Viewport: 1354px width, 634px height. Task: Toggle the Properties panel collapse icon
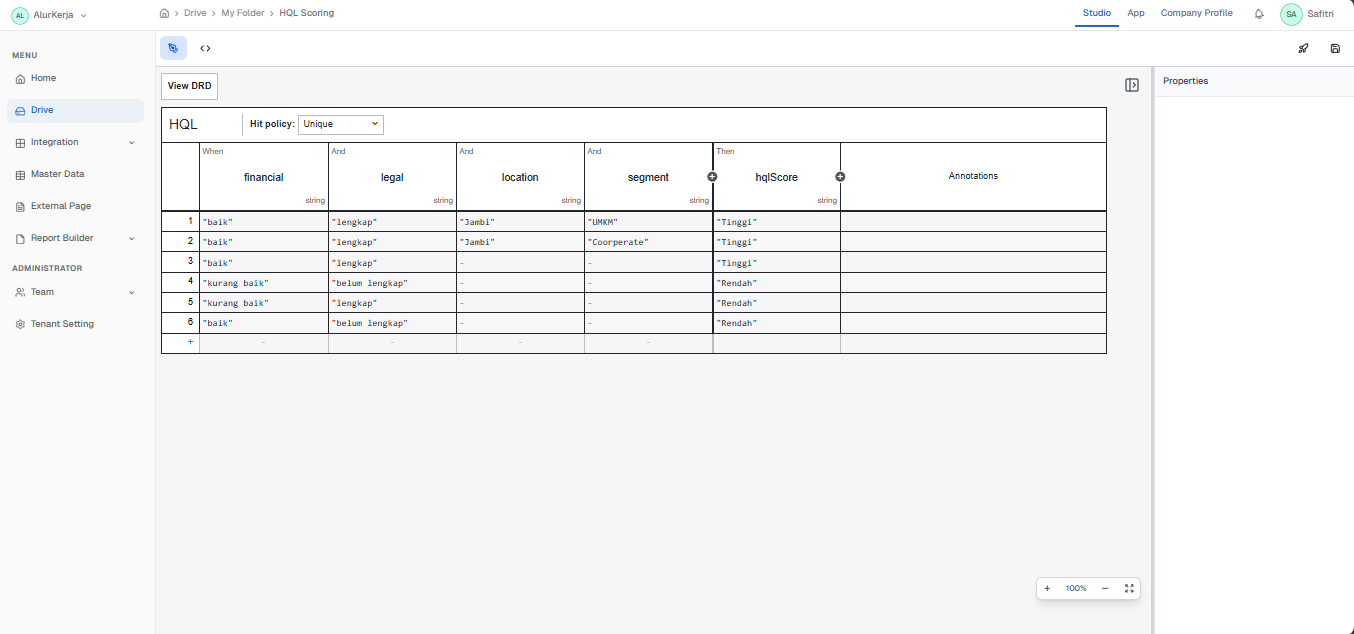[x=1132, y=85]
